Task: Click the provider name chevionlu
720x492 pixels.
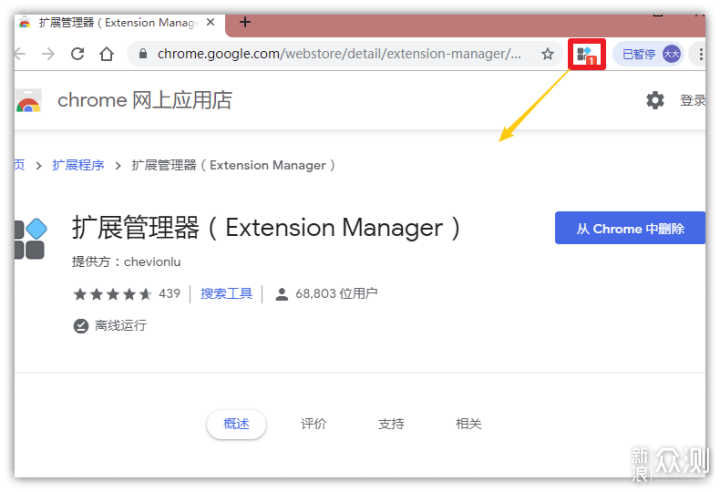Action: 152,262
